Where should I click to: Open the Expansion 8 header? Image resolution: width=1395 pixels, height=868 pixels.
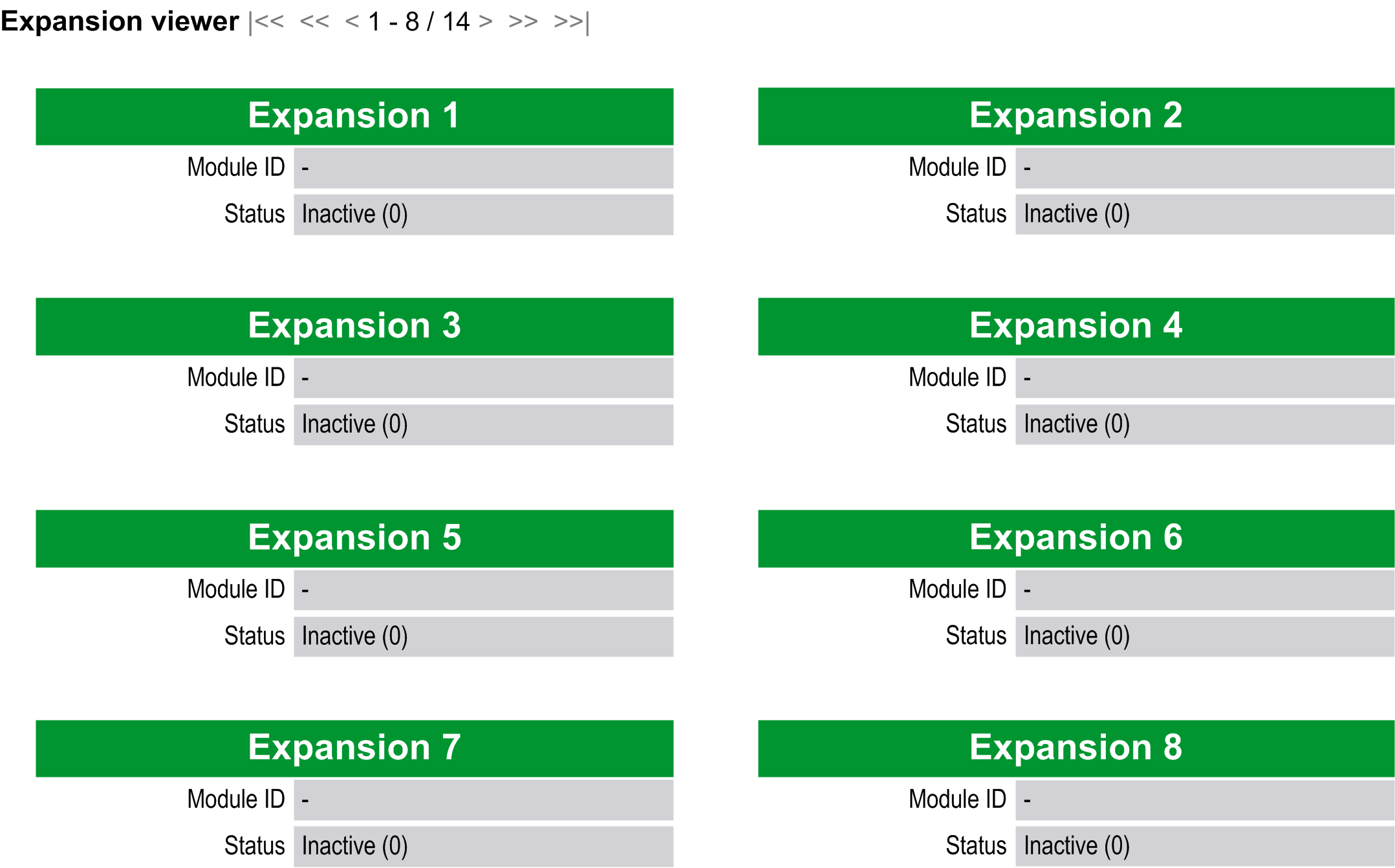point(1076,748)
